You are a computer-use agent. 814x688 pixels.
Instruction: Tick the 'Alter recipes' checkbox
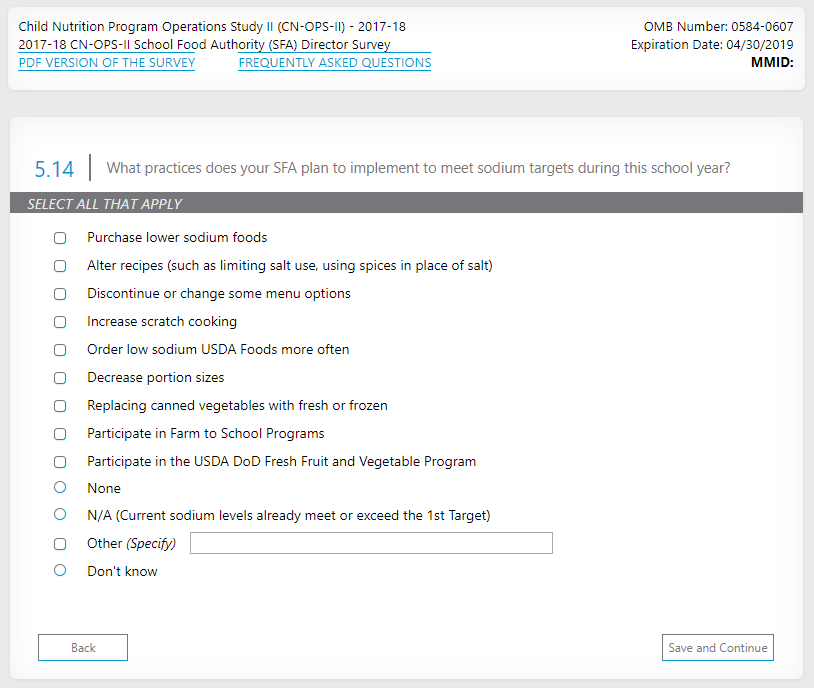60,266
